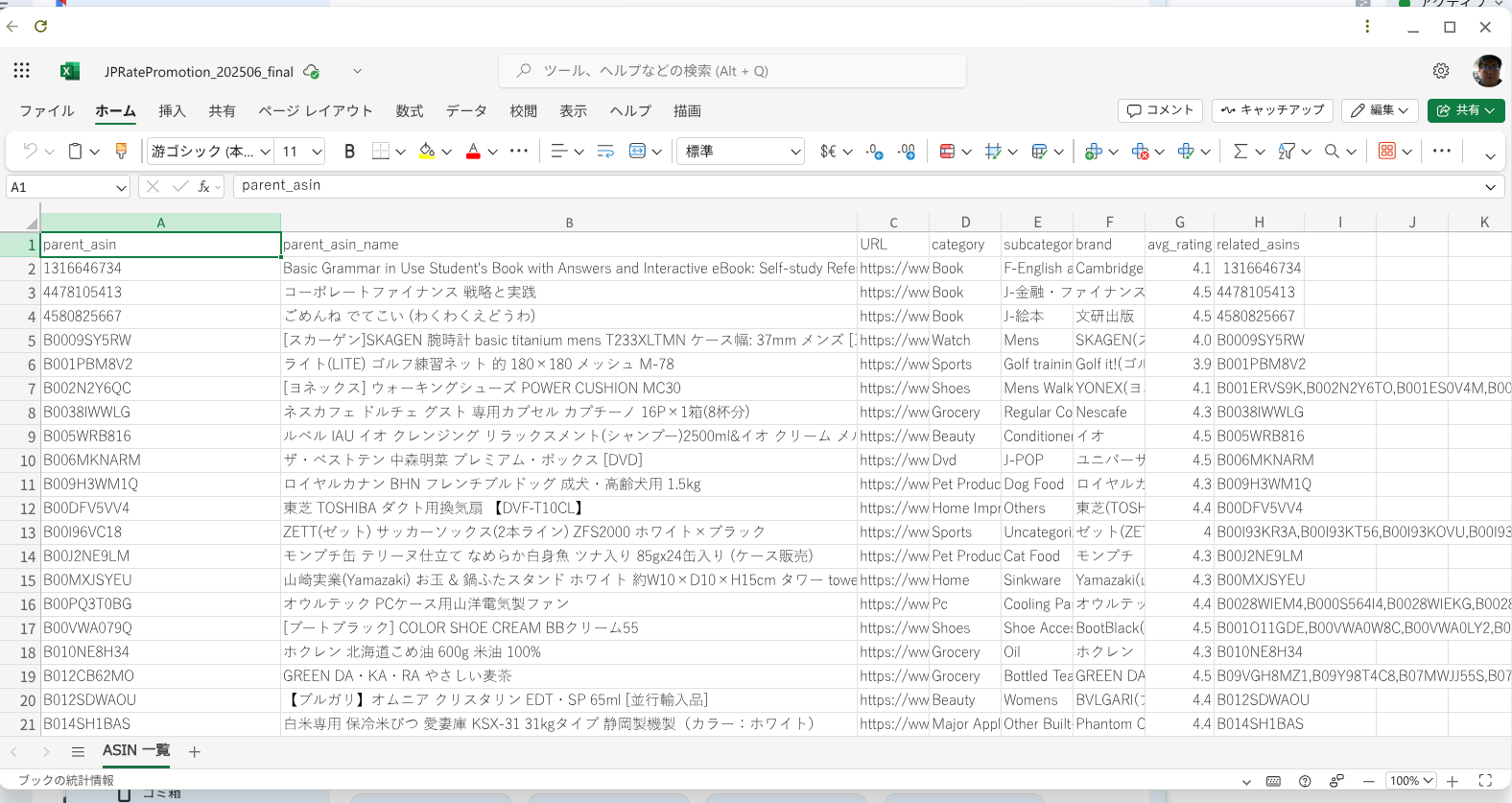Select all cells with corner triangle
The image size is (1512, 803).
tap(32, 223)
